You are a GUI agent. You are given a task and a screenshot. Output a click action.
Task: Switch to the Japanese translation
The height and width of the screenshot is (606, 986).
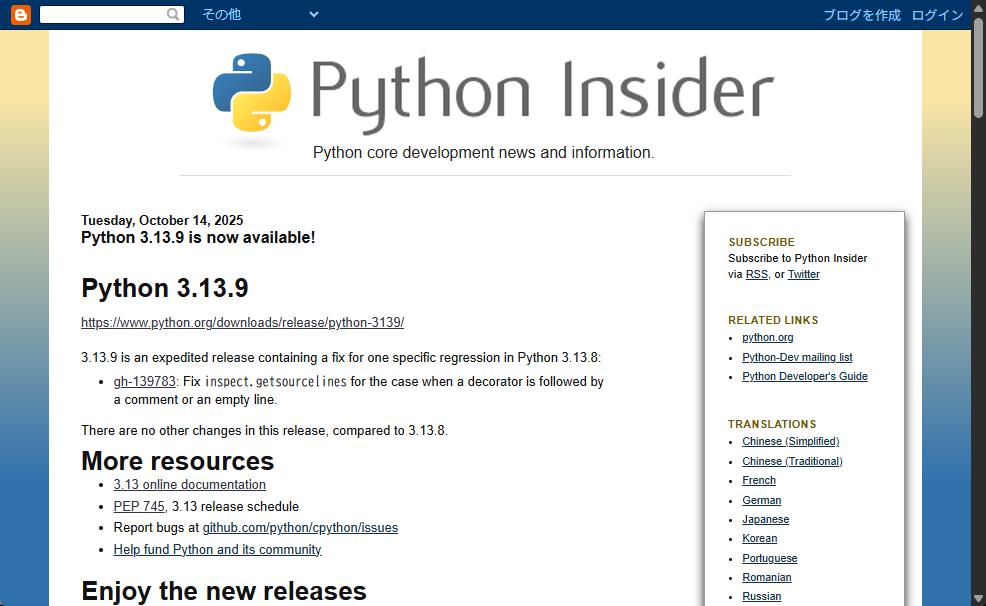[x=765, y=519]
